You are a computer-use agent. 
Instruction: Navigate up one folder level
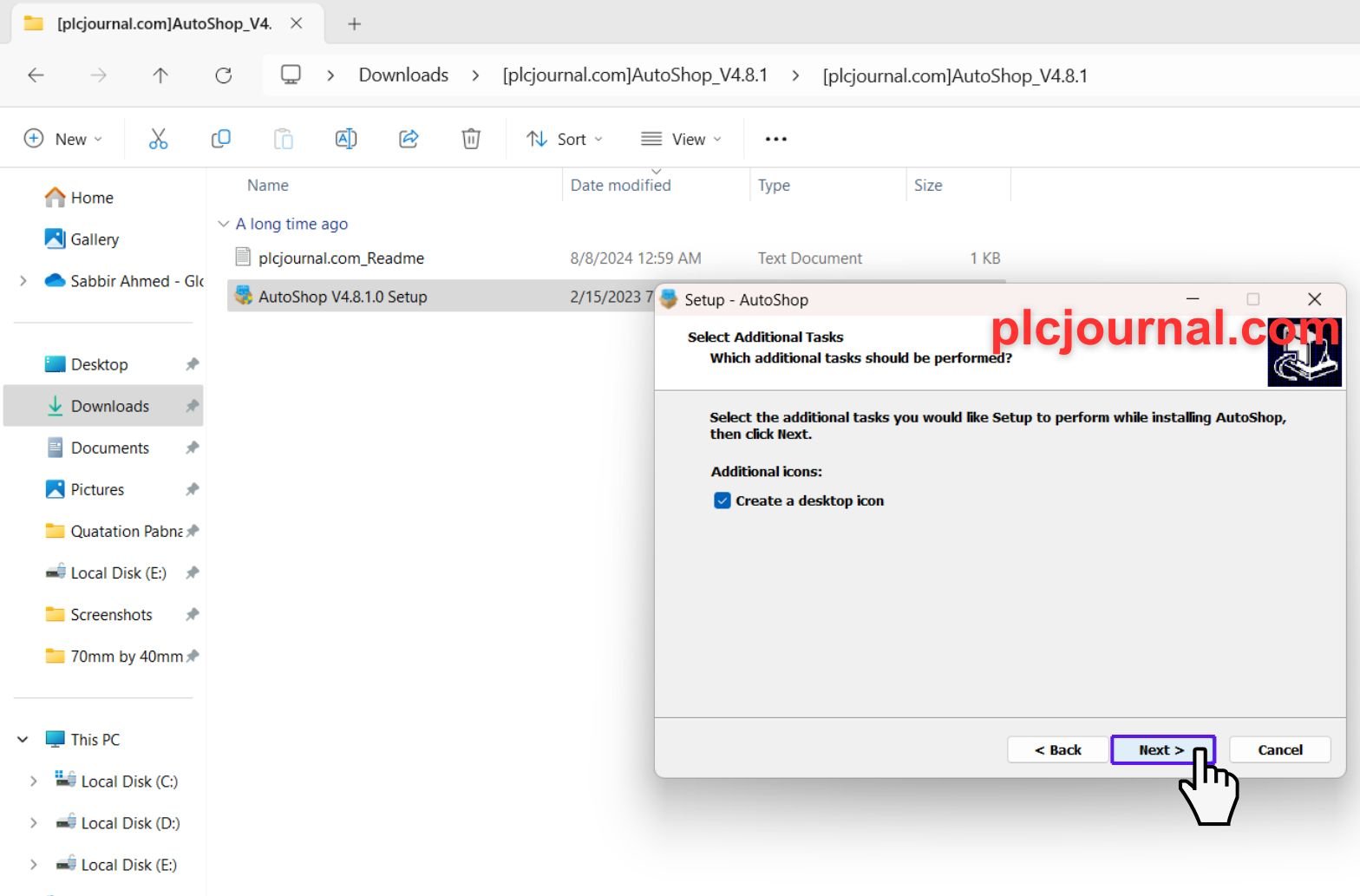(160, 75)
